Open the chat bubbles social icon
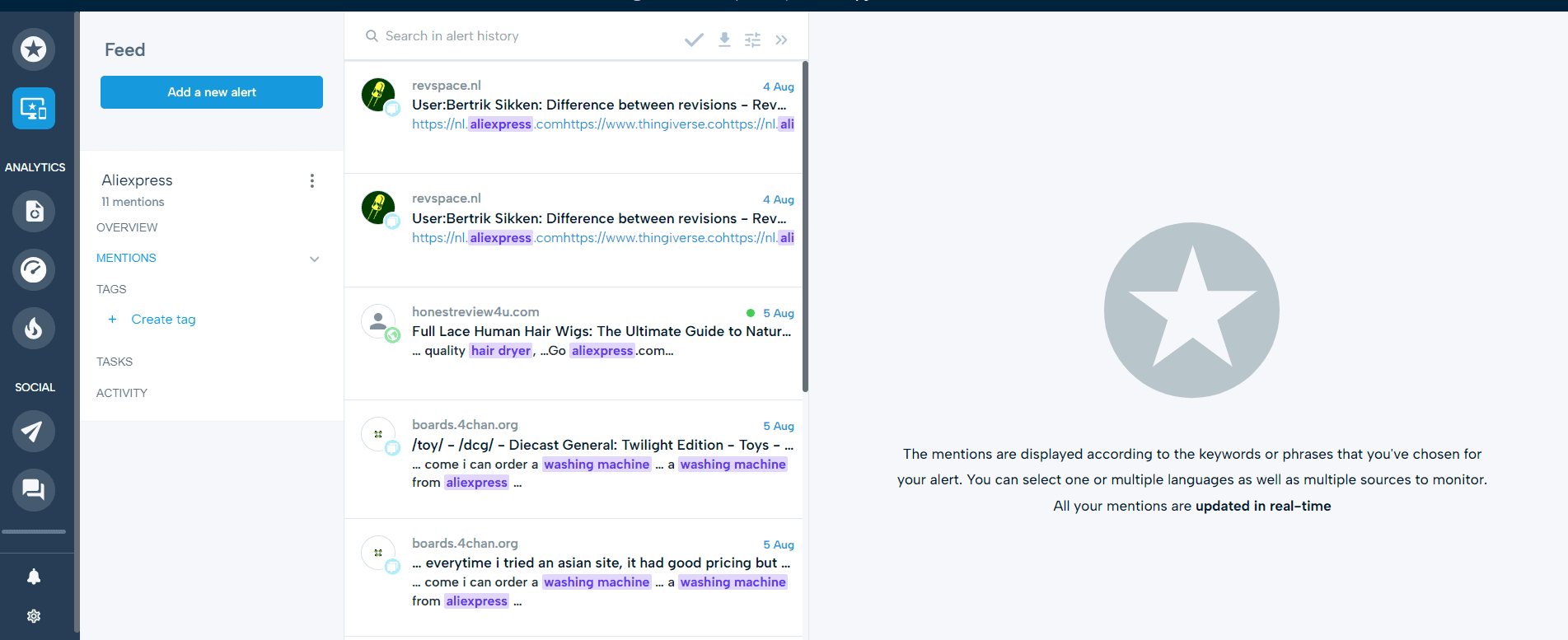The width and height of the screenshot is (1568, 640). [x=34, y=490]
